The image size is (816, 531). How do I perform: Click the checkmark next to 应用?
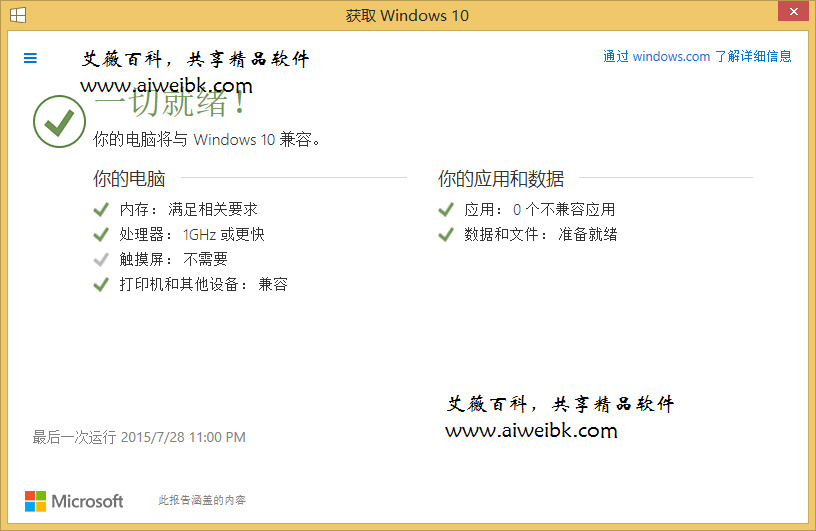[446, 209]
